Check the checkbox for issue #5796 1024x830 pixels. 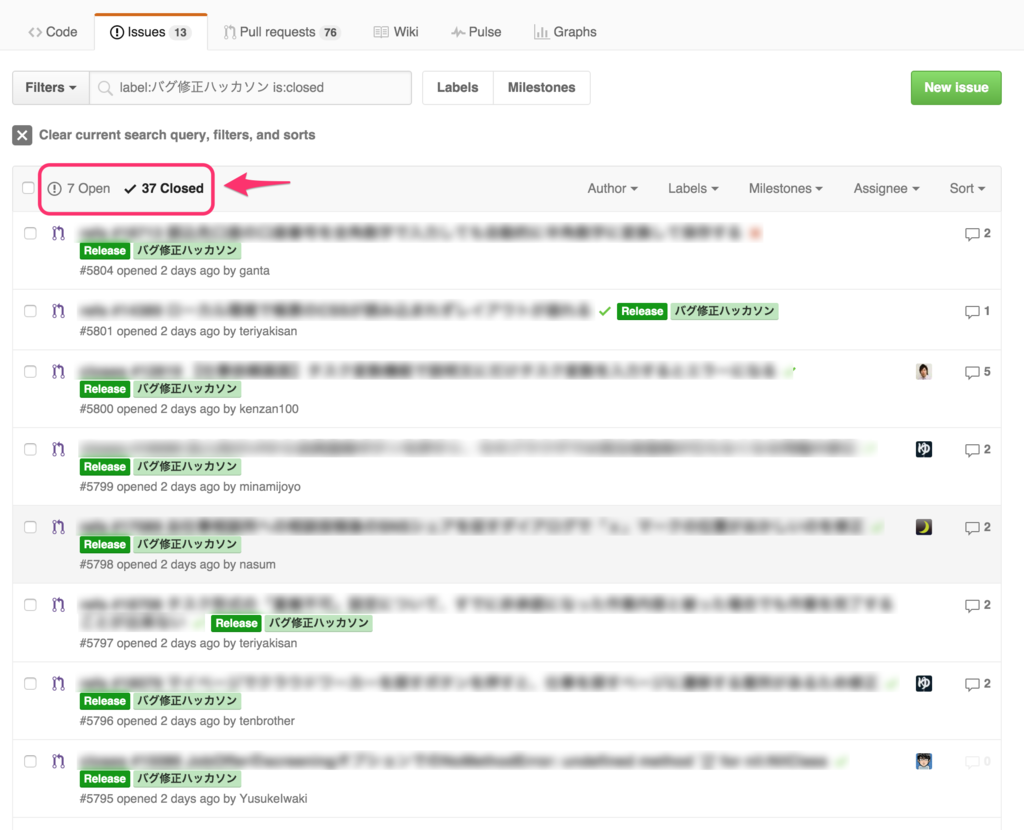(30, 683)
